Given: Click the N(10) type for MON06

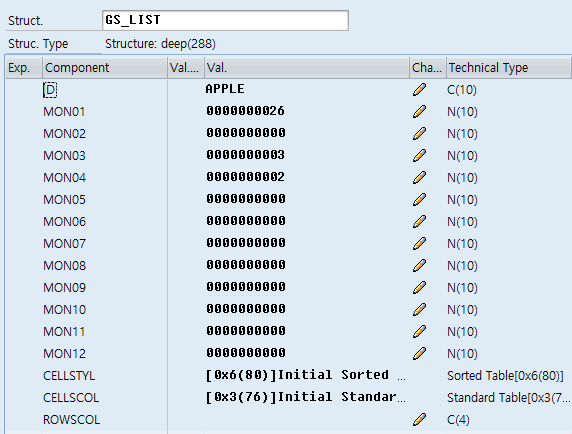Looking at the screenshot, I should point(462,222).
